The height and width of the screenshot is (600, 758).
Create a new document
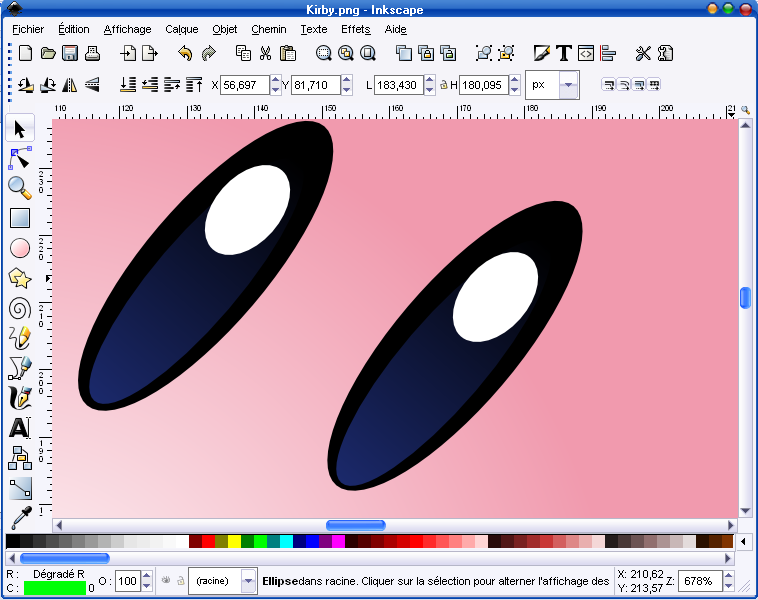25,53
